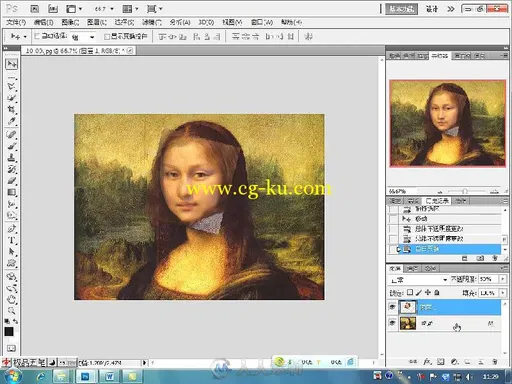This screenshot has height=384, width=512.
Task: Open the Windows Start button
Action: click(x=12, y=377)
